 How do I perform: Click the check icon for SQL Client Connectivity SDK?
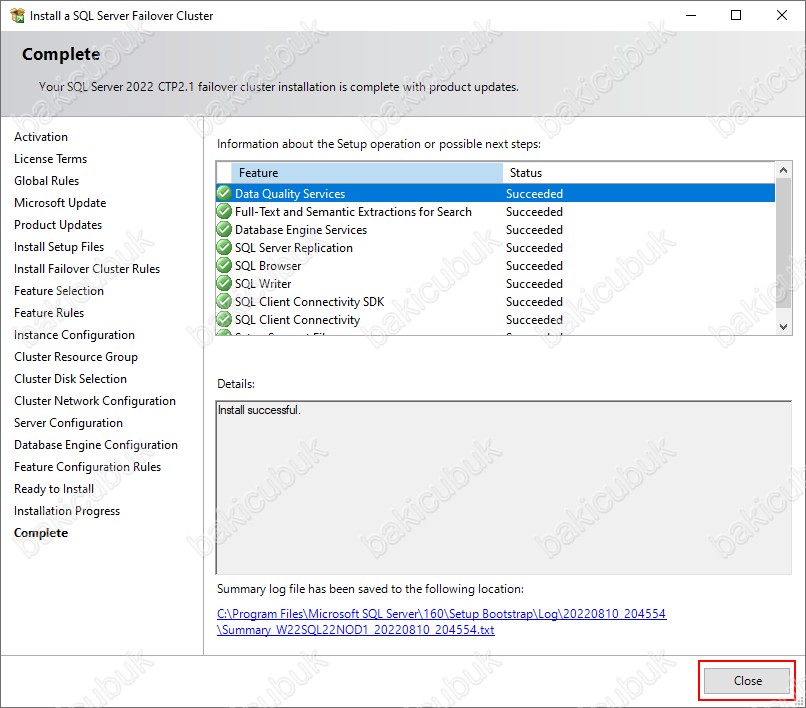pyautogui.click(x=224, y=301)
